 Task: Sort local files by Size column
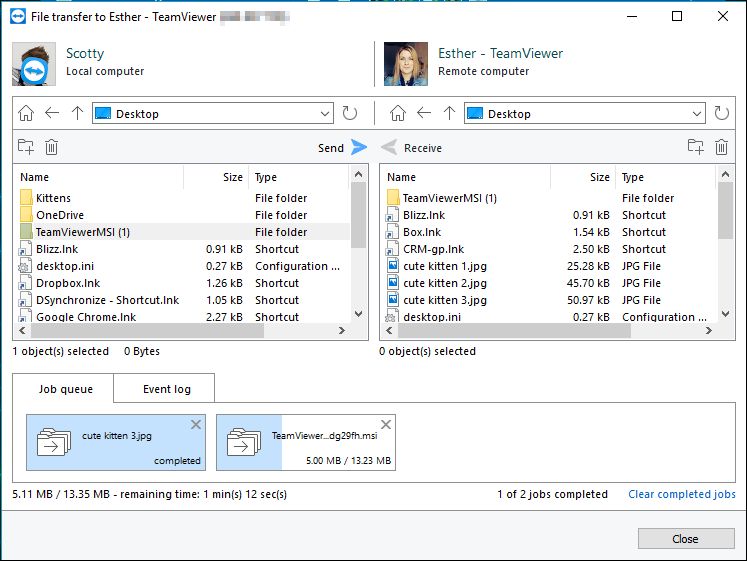(x=216, y=177)
